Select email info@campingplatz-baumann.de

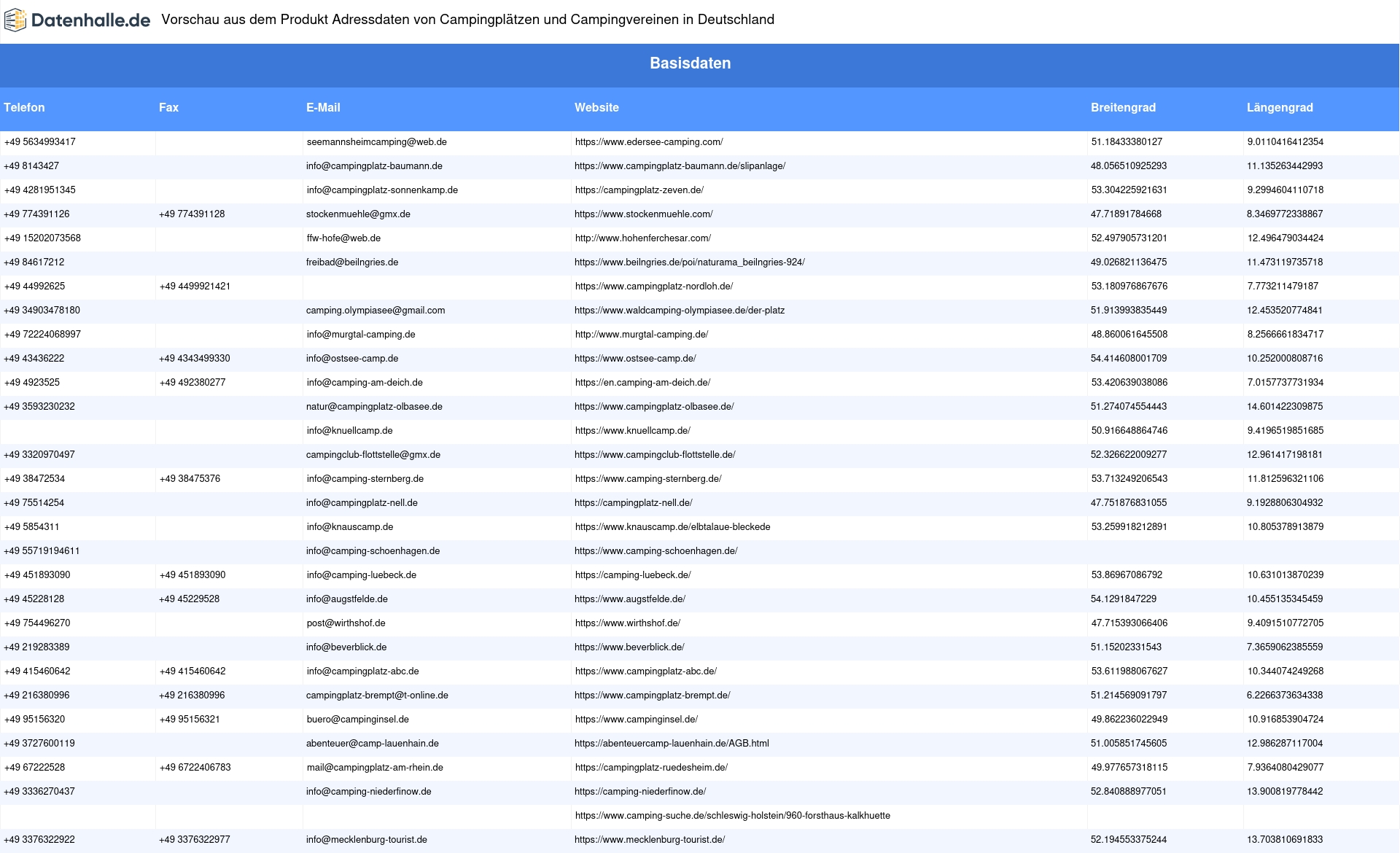[x=374, y=166]
